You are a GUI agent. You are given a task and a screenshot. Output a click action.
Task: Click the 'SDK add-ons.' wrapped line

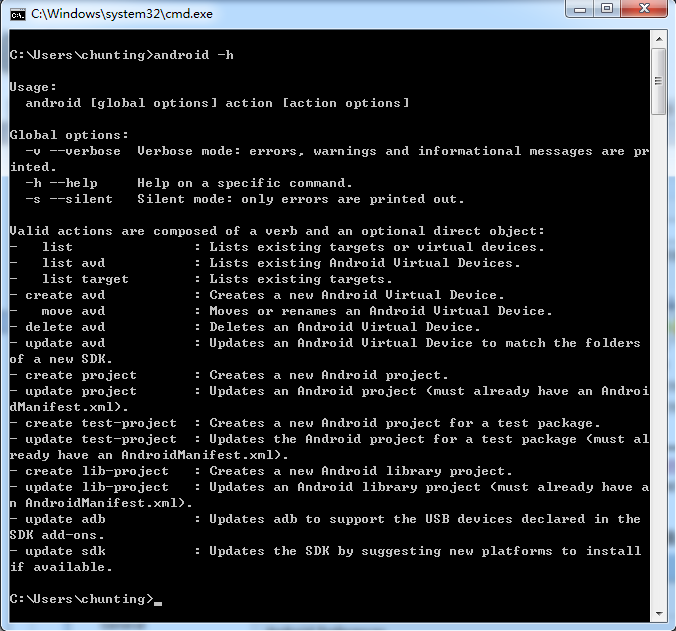[x=57, y=535]
